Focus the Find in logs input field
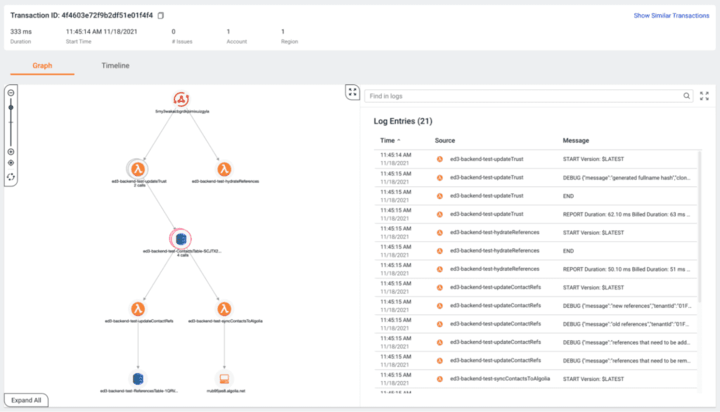The width and height of the screenshot is (720, 412). pyautogui.click(x=529, y=96)
